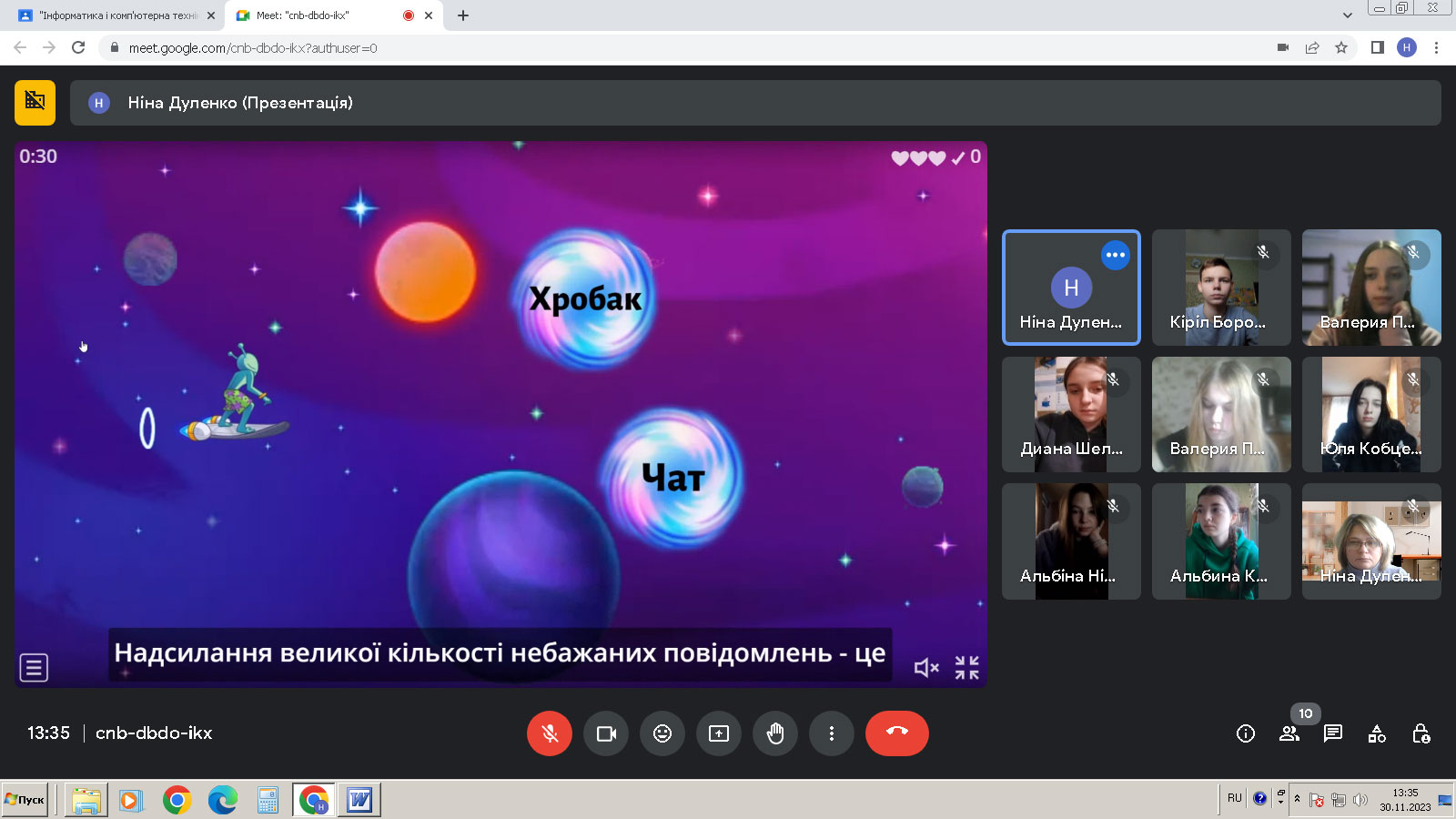Select Альбіна Ні participant tile
Image resolution: width=1456 pixels, height=819 pixels.
[1071, 541]
